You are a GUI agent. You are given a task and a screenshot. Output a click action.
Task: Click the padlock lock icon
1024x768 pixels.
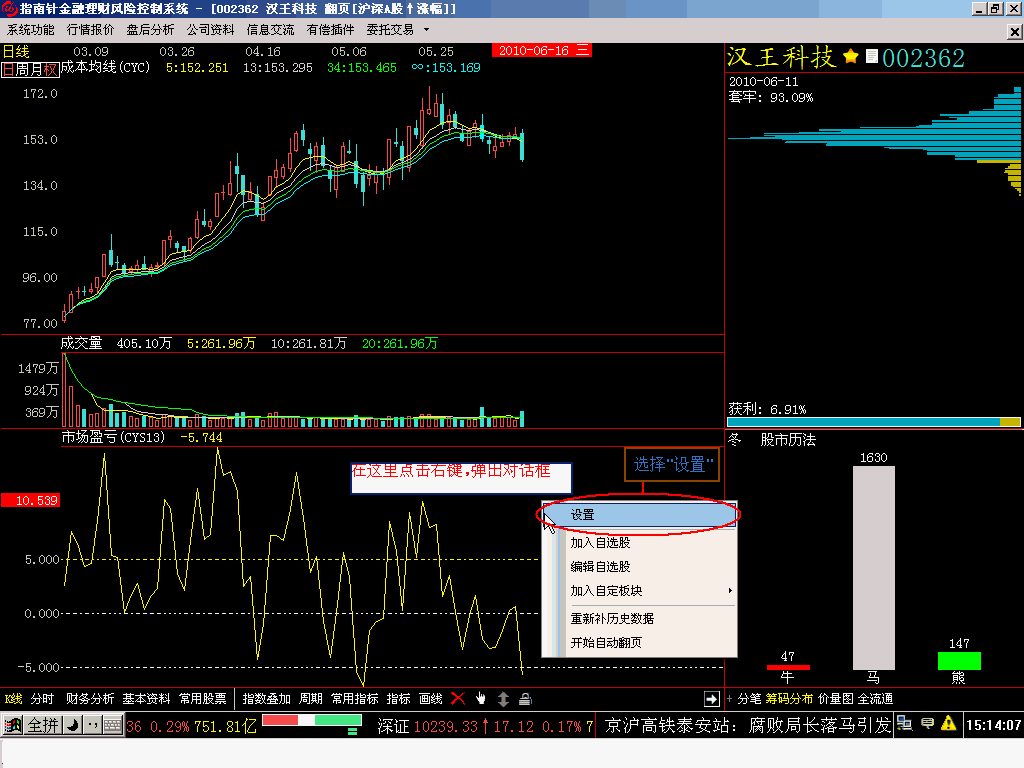click(525, 699)
